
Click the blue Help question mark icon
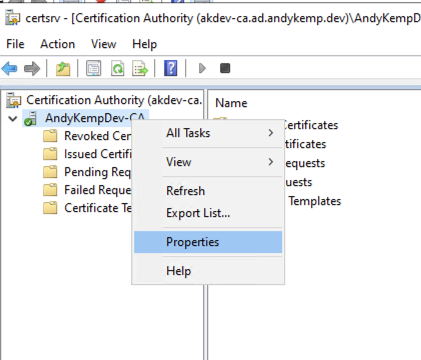point(171,68)
